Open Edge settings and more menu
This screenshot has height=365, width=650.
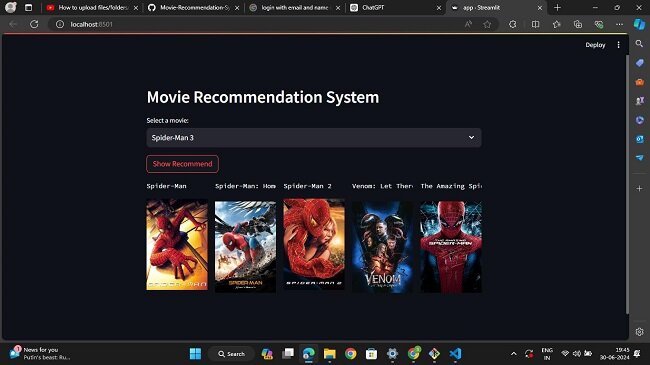point(619,24)
